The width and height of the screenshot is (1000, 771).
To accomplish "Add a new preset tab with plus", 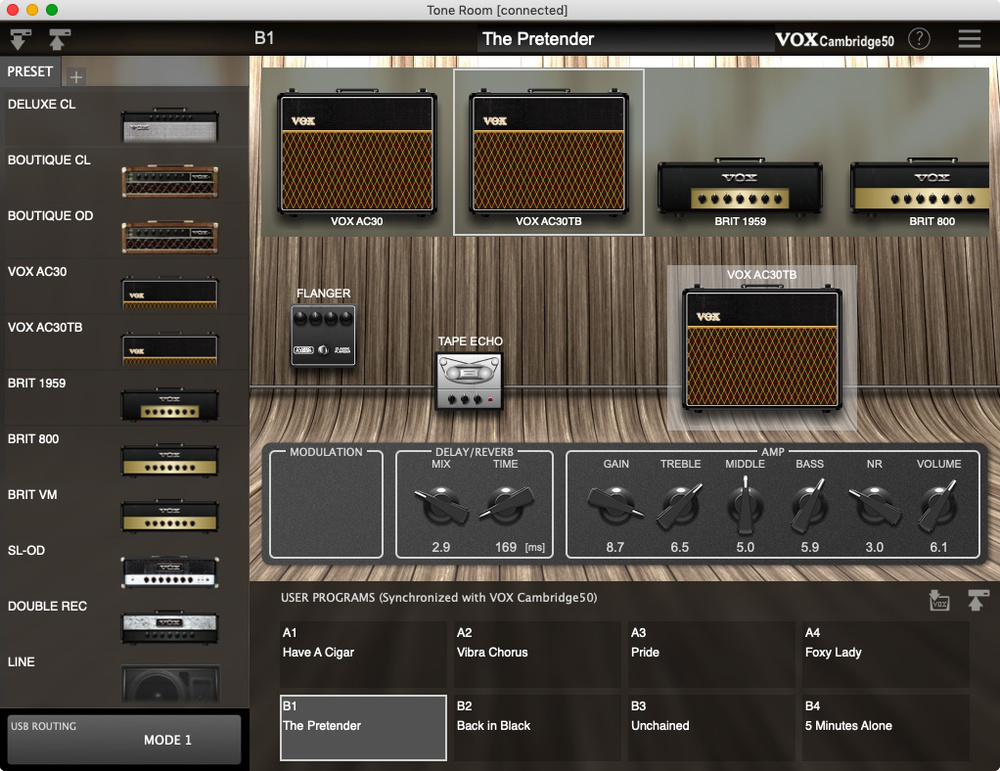I will [76, 77].
